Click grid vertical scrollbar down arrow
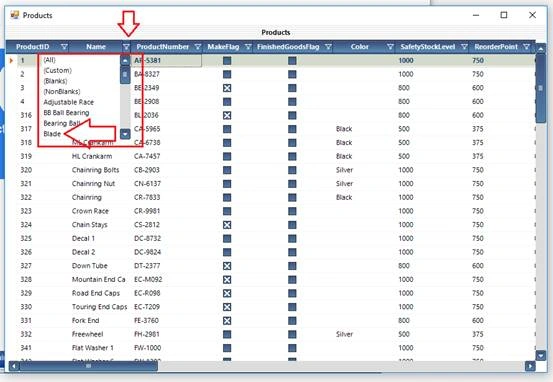Viewport: 553px width, 382px height. pyautogui.click(x=540, y=356)
